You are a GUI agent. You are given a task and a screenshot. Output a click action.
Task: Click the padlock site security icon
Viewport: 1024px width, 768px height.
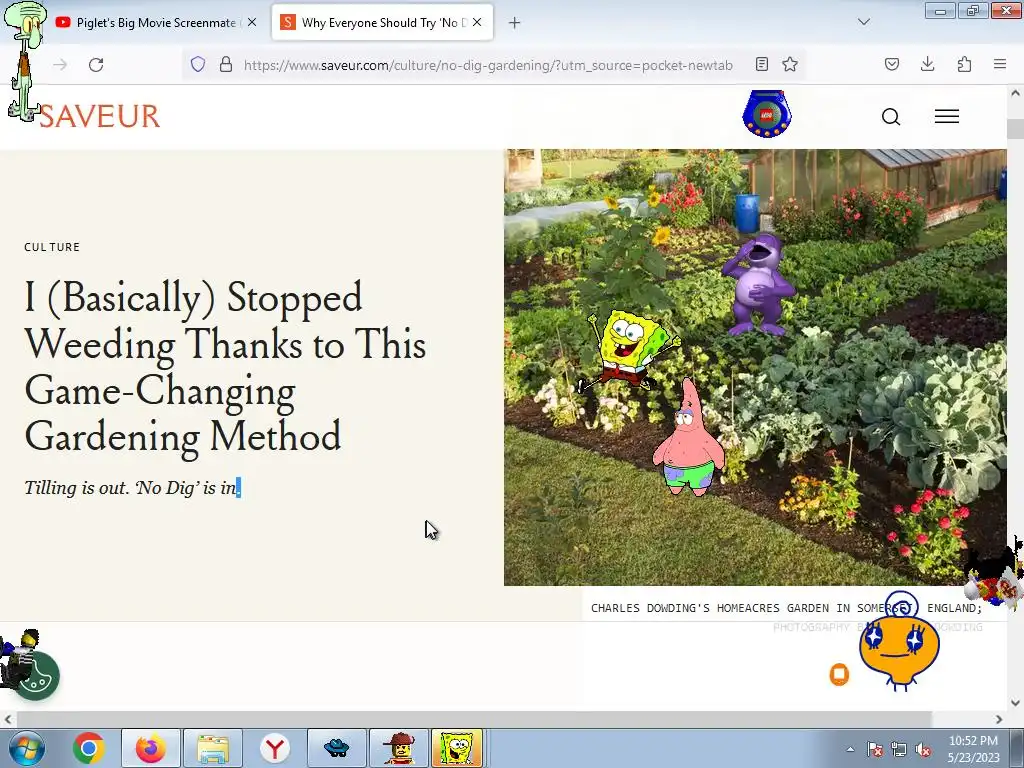226,64
